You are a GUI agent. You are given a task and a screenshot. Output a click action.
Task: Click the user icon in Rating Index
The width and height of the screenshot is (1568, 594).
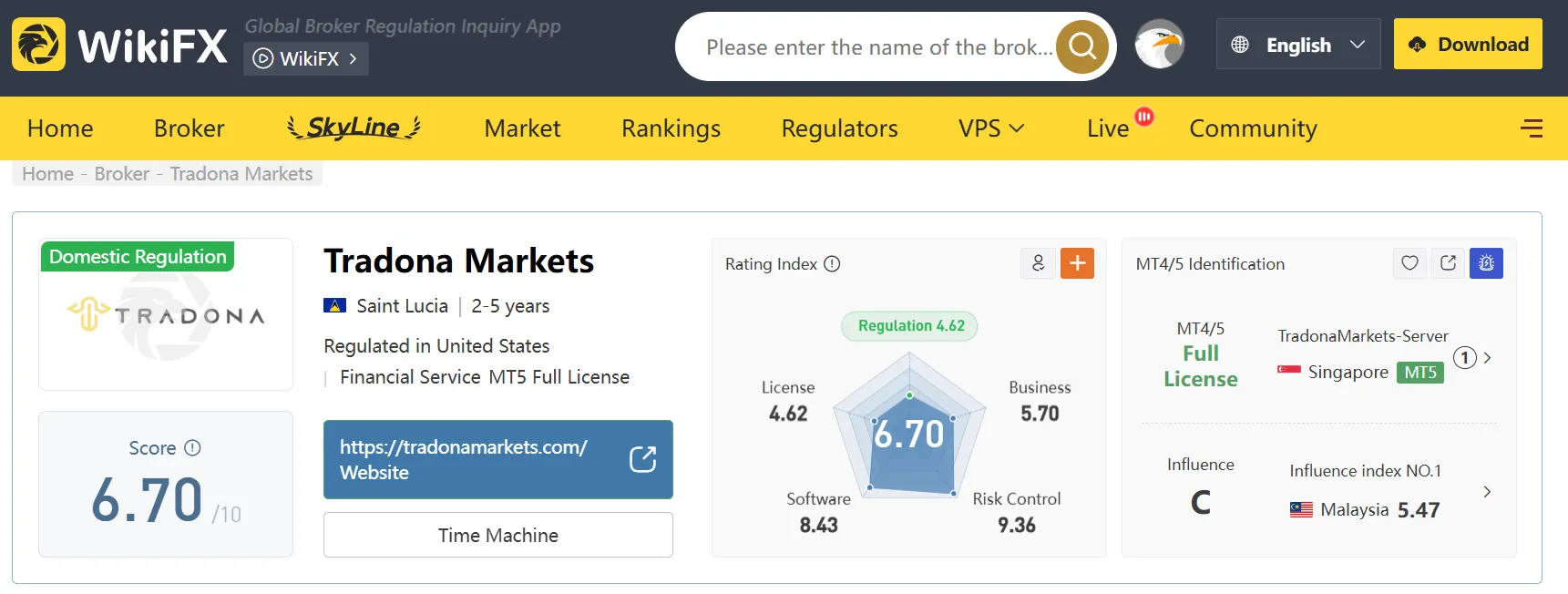[1038, 263]
